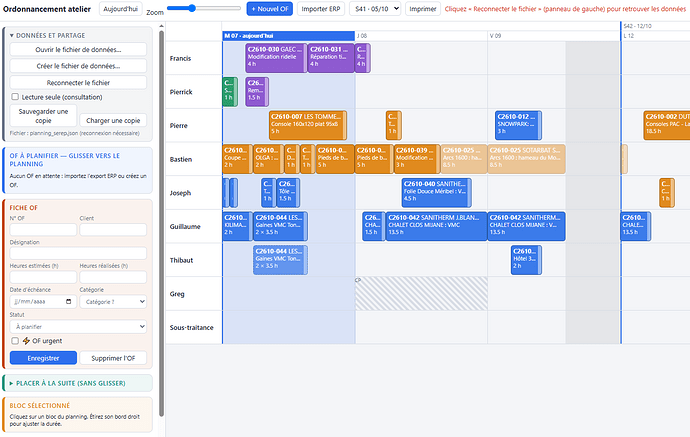
Task: Collapse the Données et partage section
Action: point(48,35)
